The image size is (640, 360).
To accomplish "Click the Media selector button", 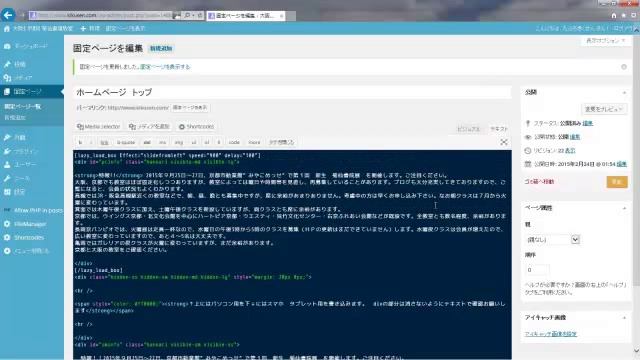I will (x=98, y=127).
